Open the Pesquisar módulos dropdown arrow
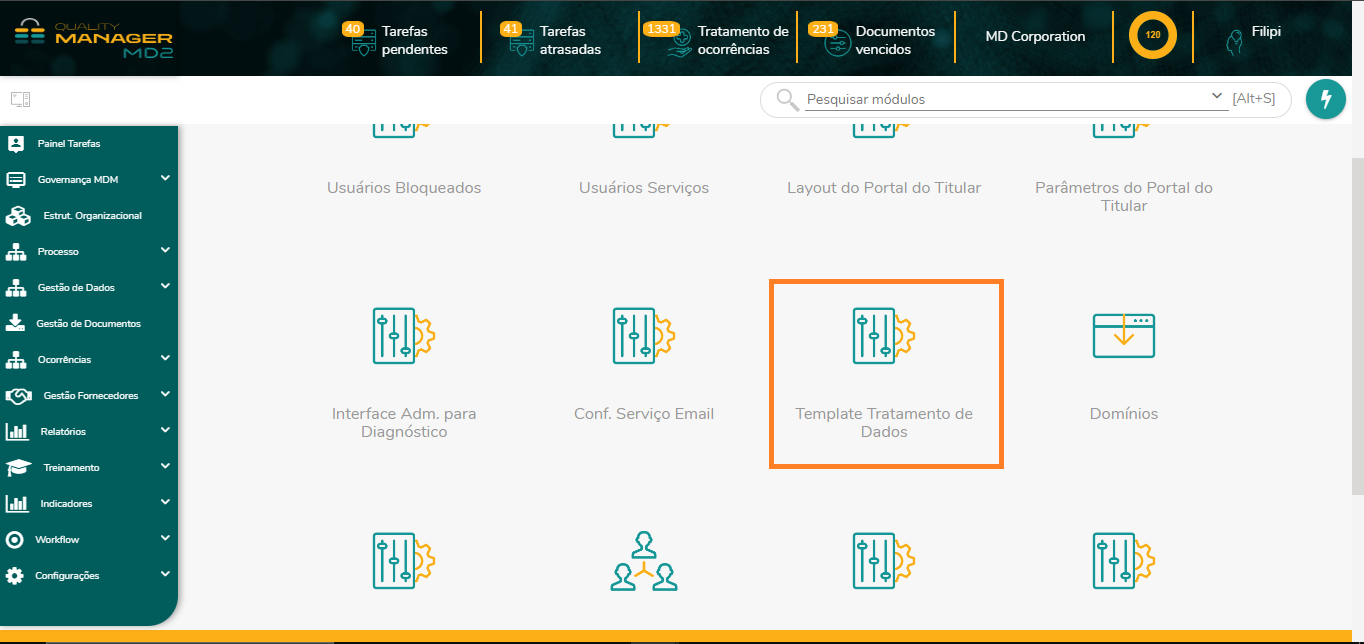Viewport: 1364px width, 644px height. coord(1217,96)
